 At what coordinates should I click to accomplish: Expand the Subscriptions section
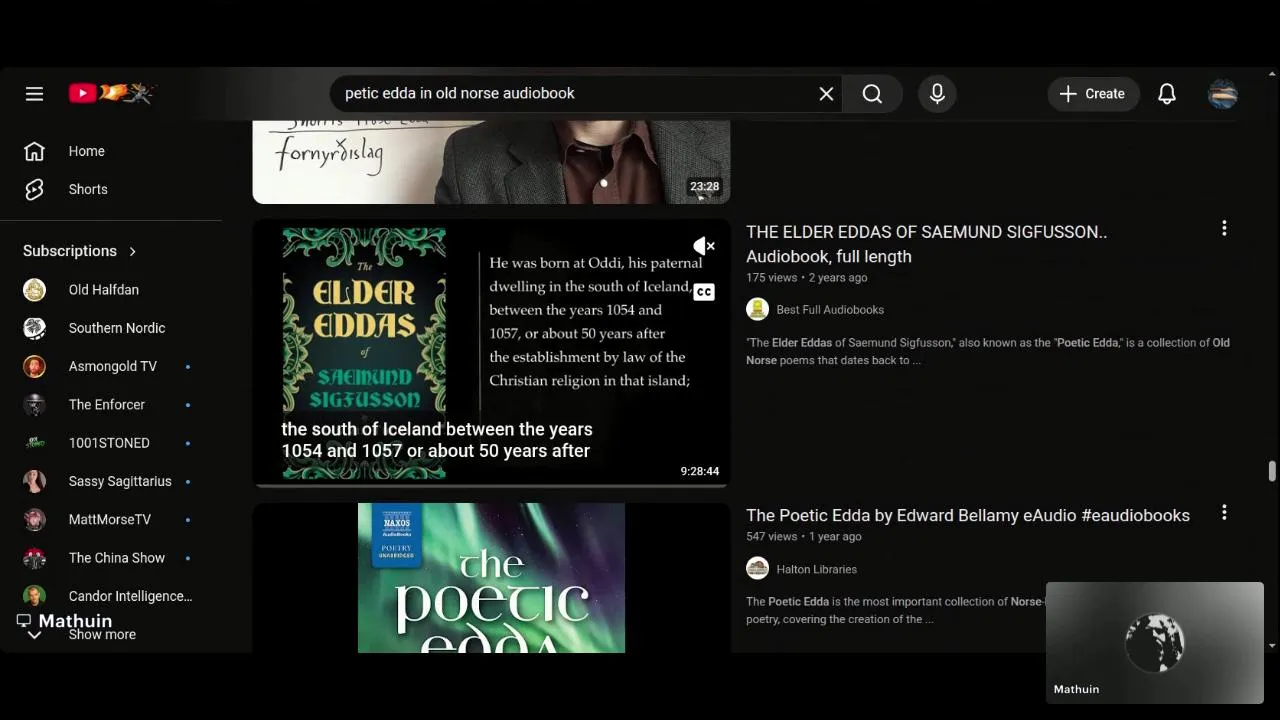[80, 251]
